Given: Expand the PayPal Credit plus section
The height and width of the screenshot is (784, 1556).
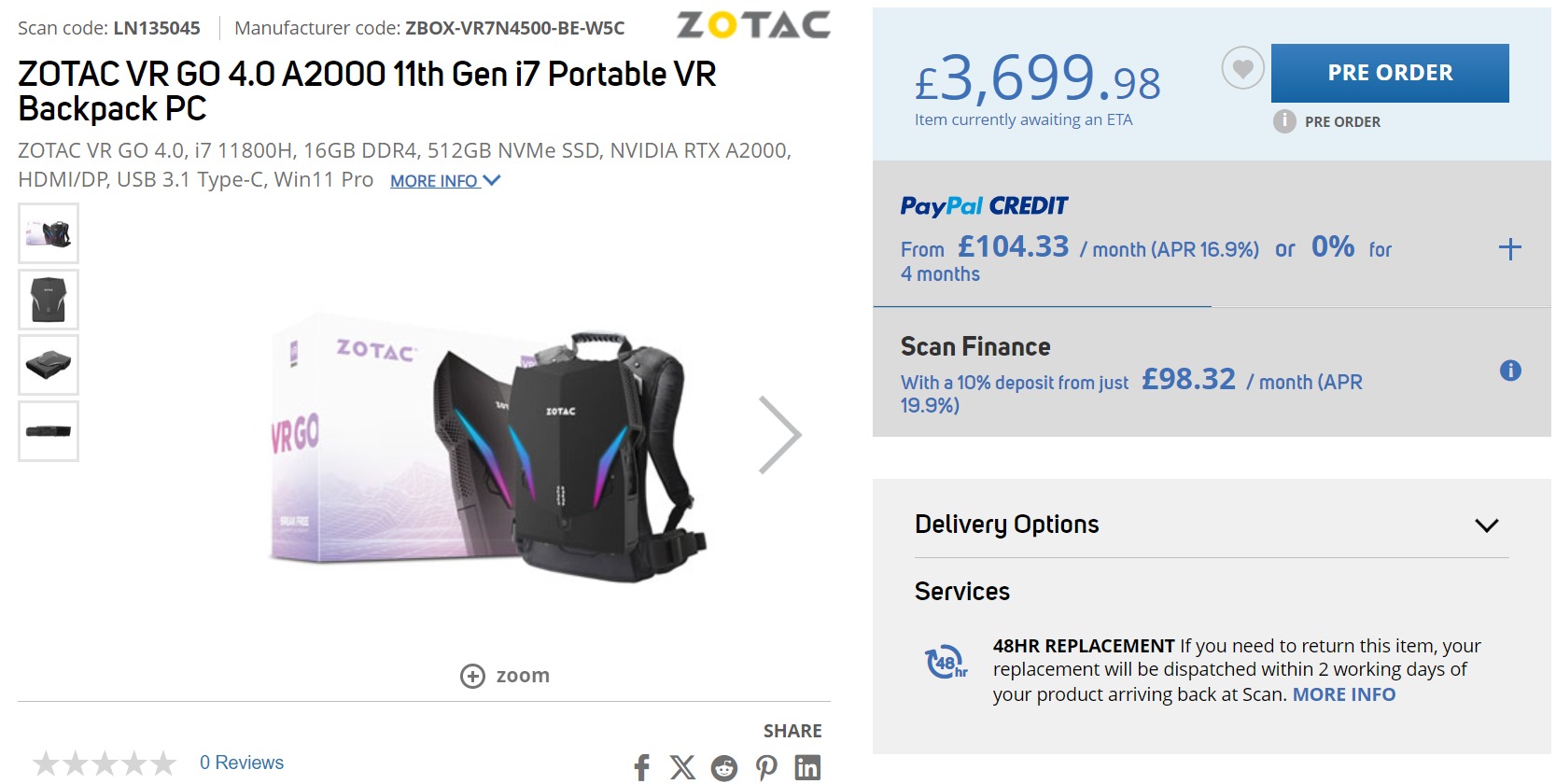Looking at the screenshot, I should pyautogui.click(x=1509, y=248).
